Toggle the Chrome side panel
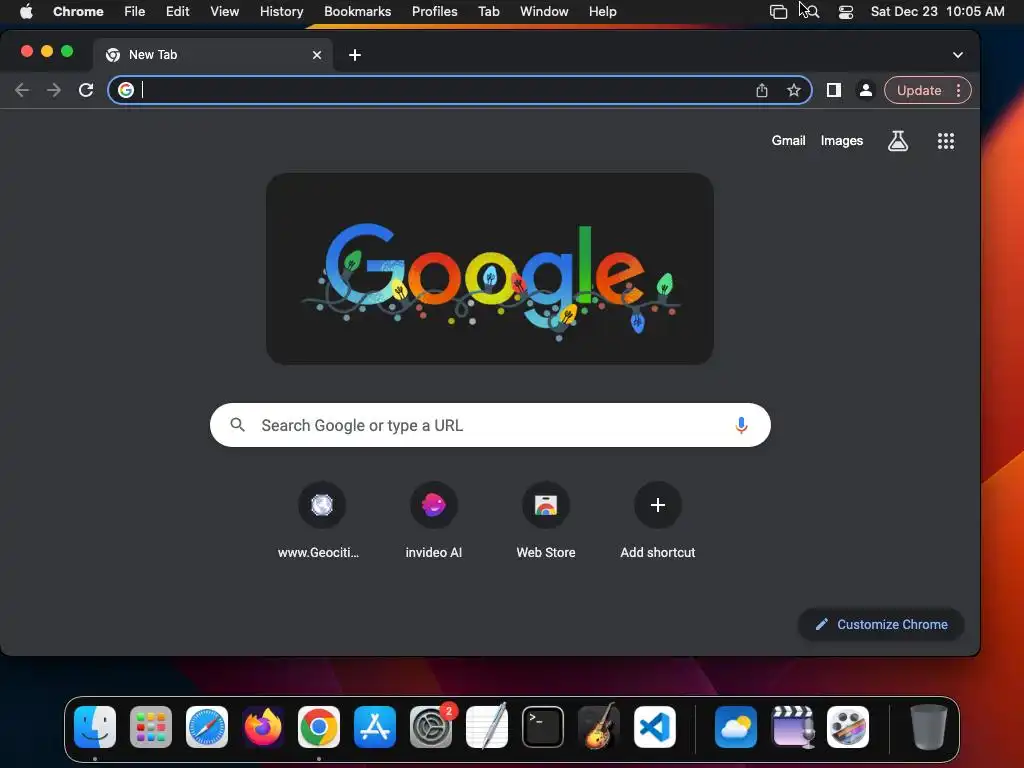Screen dimensions: 1024x768 click(834, 90)
